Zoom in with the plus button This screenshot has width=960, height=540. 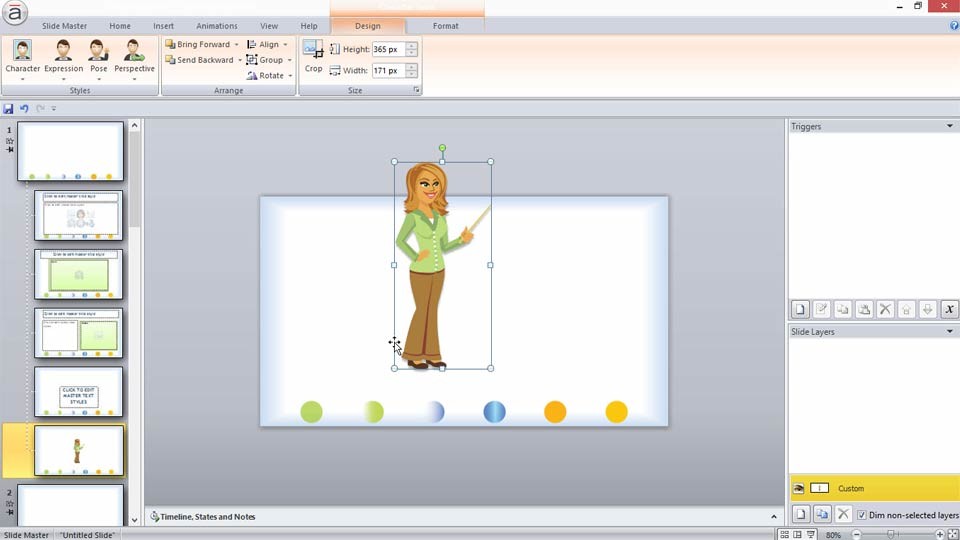[940, 534]
